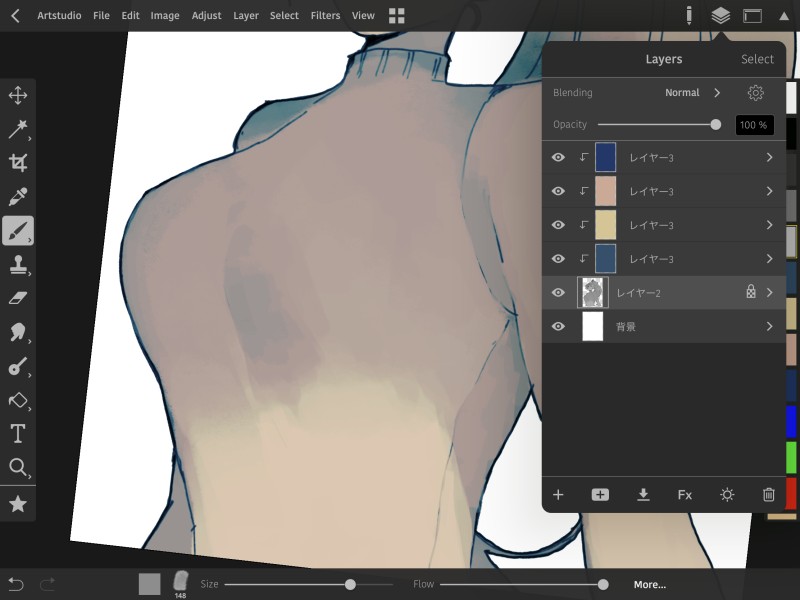Select the Clone Stamp tool
The width and height of the screenshot is (800, 600).
click(18, 265)
